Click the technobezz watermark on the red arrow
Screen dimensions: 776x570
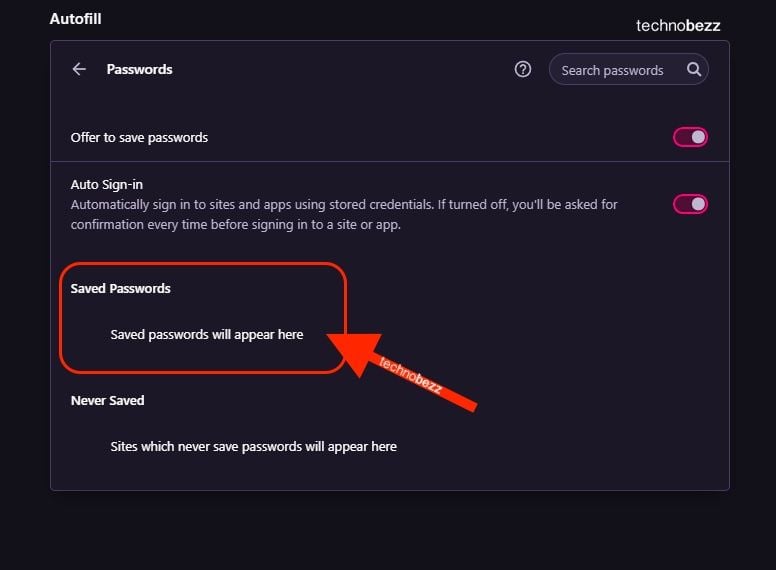(x=410, y=376)
